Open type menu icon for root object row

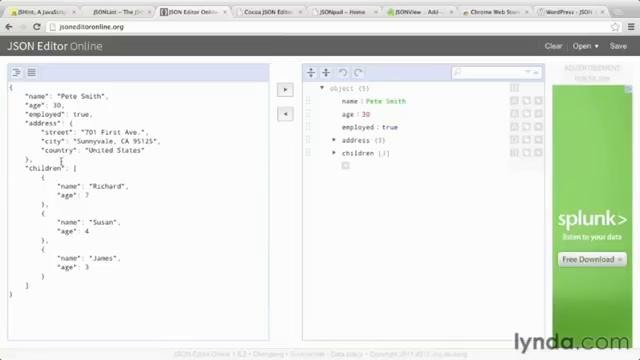coord(514,88)
